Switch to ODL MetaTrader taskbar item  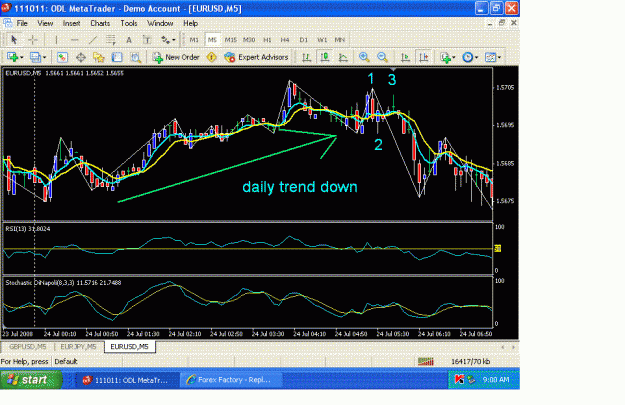[126, 380]
